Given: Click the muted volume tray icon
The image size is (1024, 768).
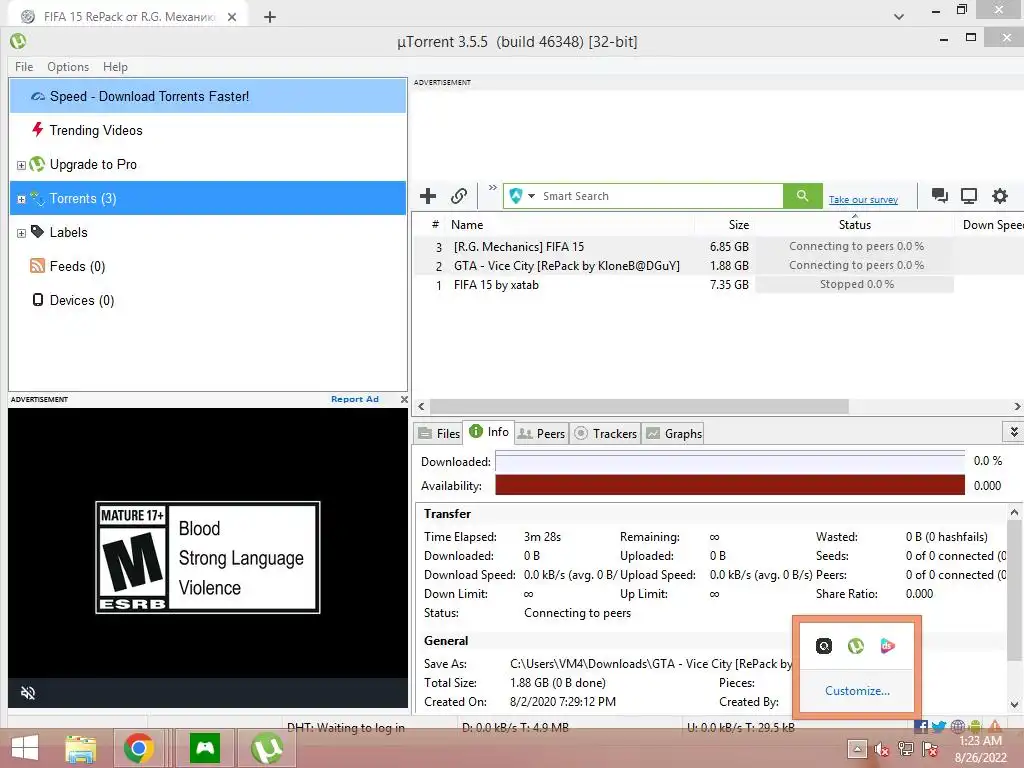Looking at the screenshot, I should pos(882,749).
